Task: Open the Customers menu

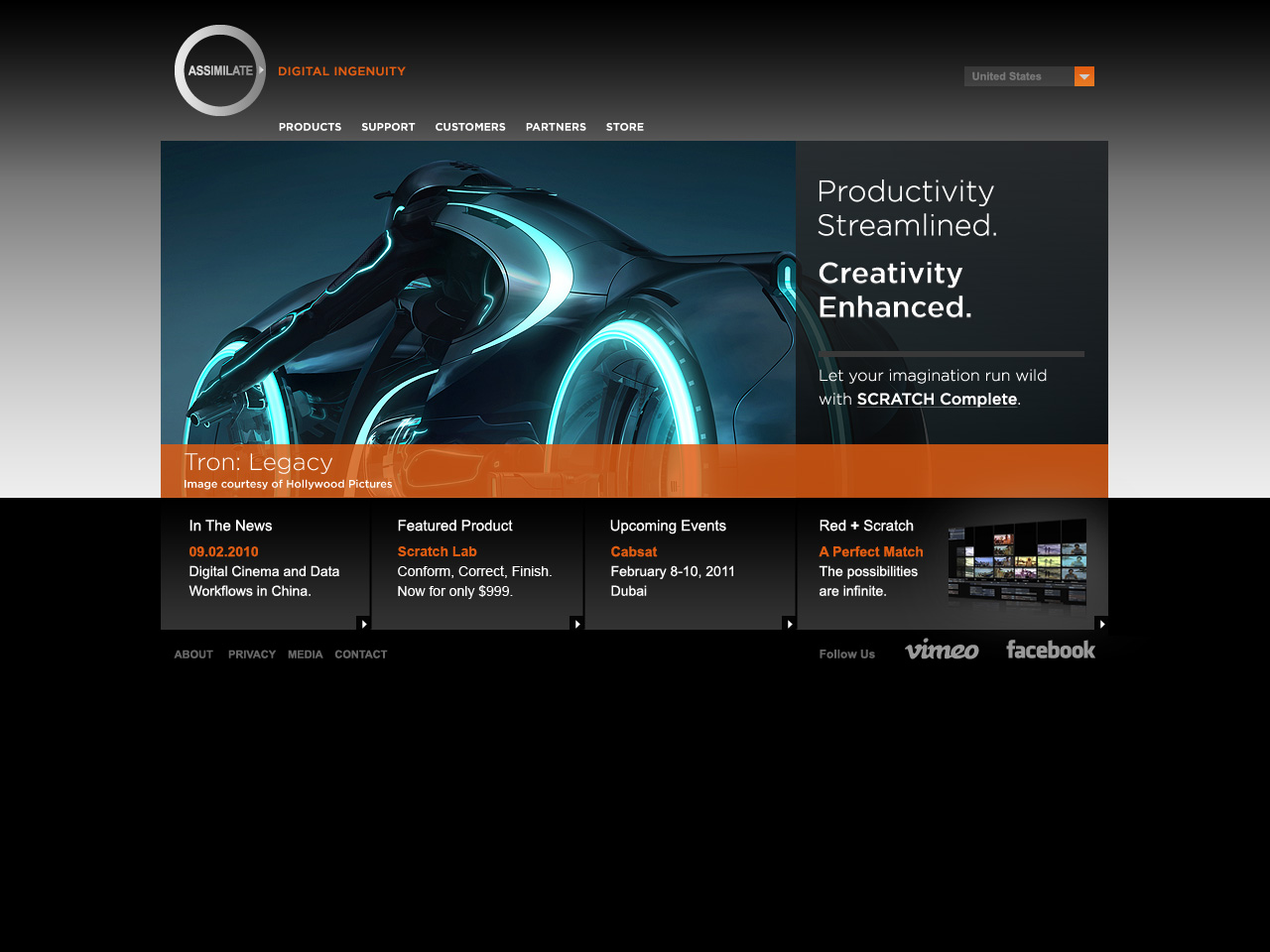Action: 470,127
